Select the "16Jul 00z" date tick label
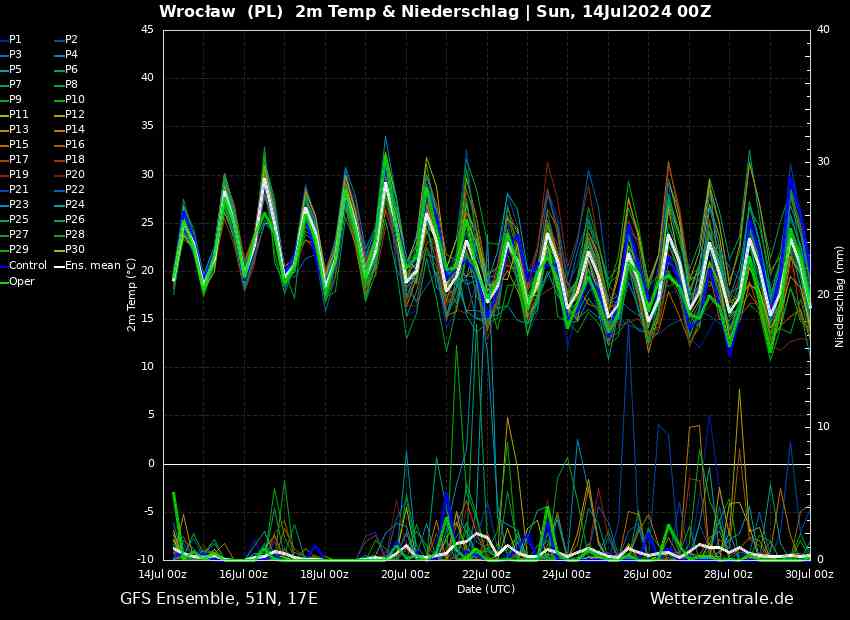Viewport: 850px width, 620px height. [243, 574]
